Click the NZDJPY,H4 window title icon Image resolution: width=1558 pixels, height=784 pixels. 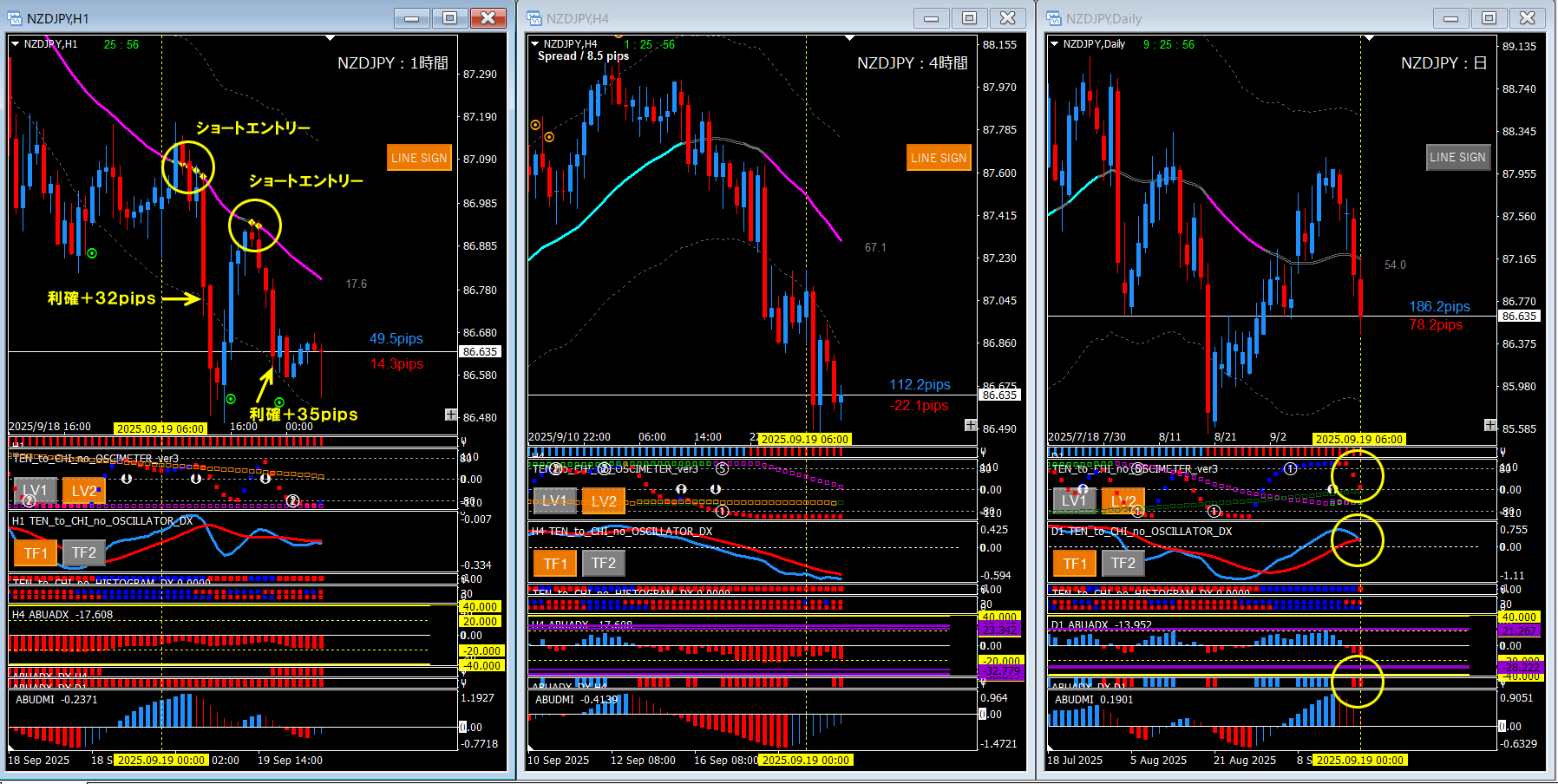point(534,18)
